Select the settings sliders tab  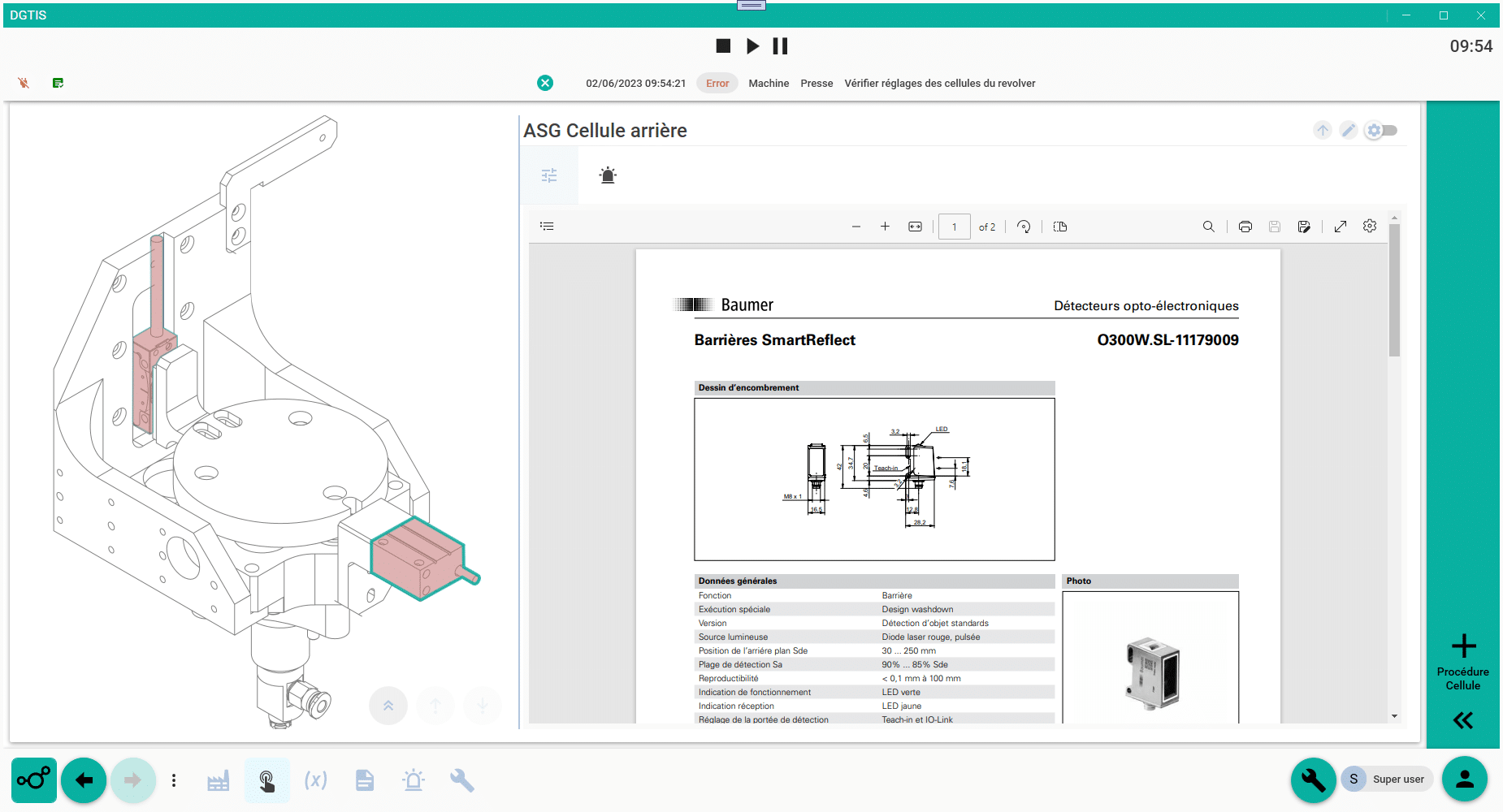click(549, 175)
